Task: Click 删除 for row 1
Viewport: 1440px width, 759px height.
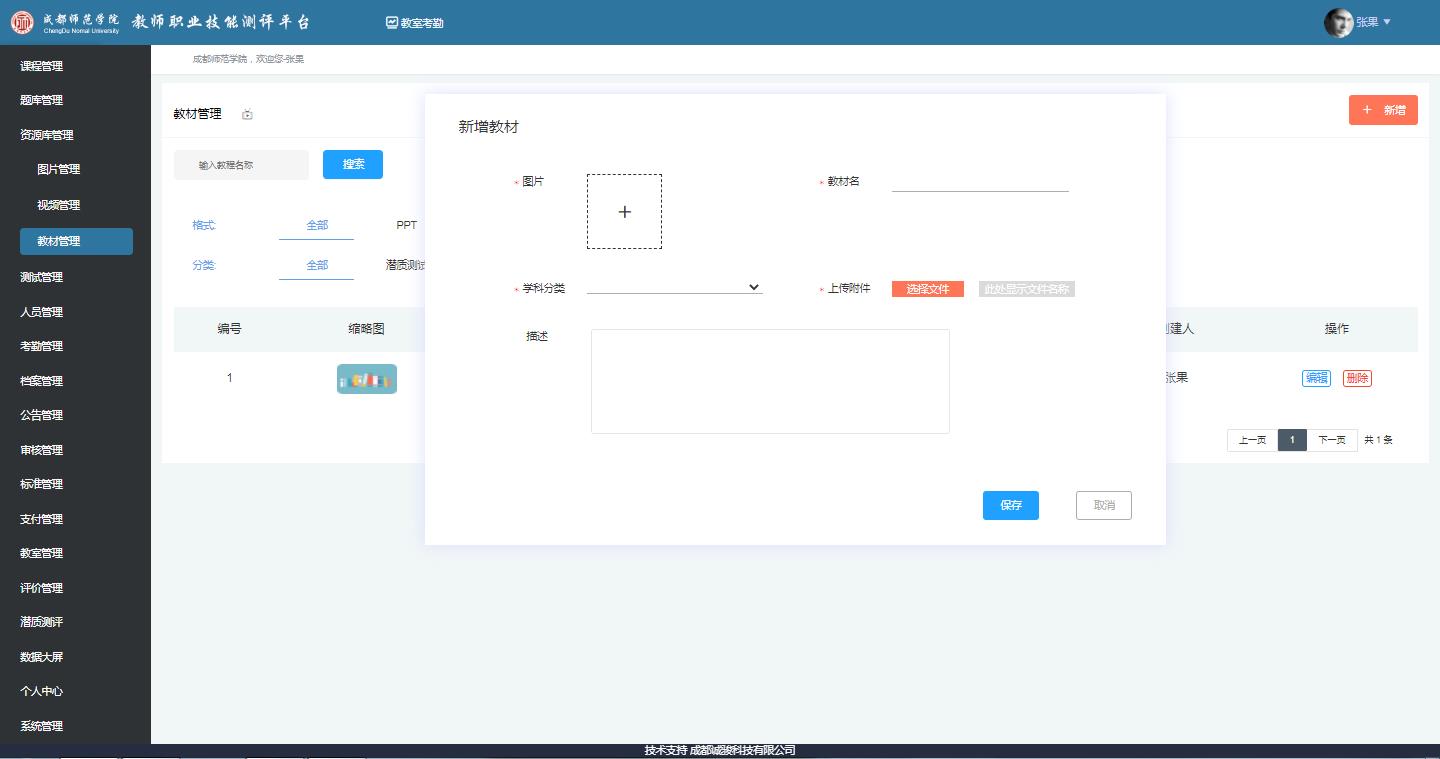Action: pos(1357,378)
